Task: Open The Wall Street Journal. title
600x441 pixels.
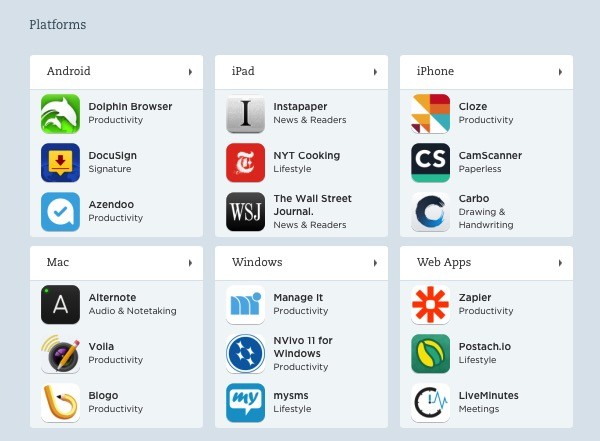Action: point(312,205)
